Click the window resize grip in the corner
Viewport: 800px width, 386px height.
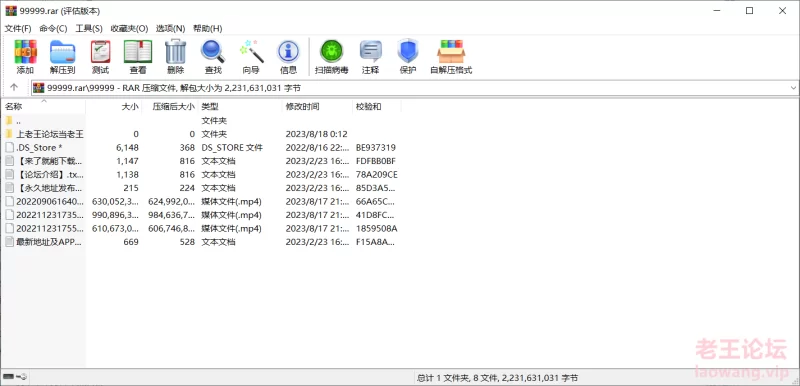click(795, 381)
